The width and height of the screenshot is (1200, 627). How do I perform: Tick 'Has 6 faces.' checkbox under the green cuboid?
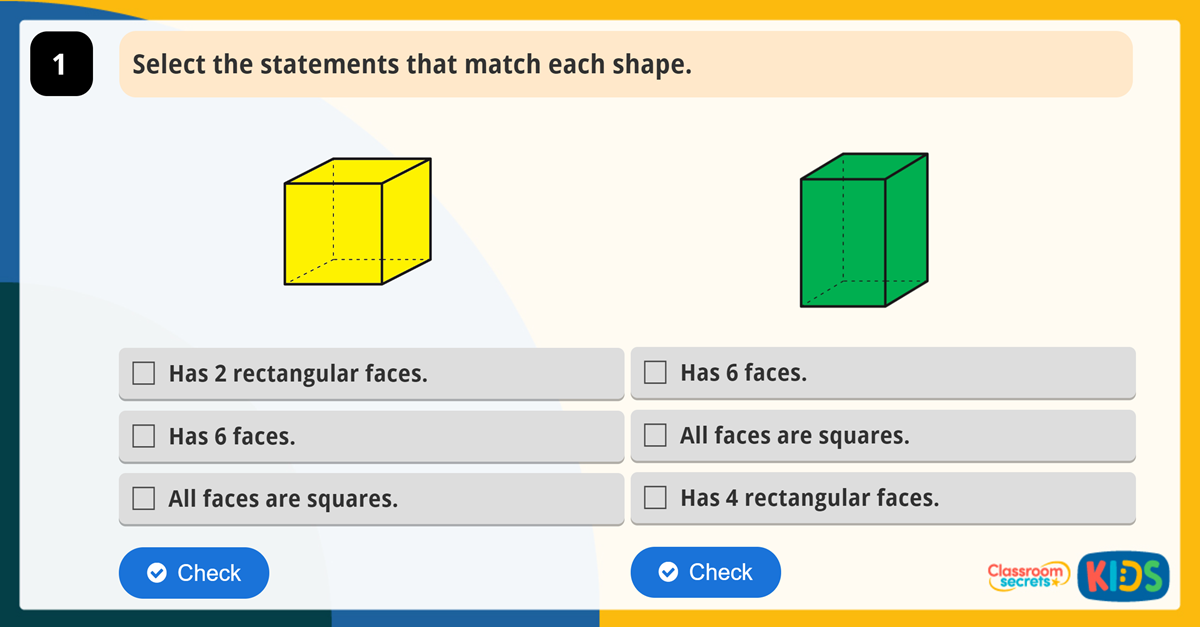655,373
